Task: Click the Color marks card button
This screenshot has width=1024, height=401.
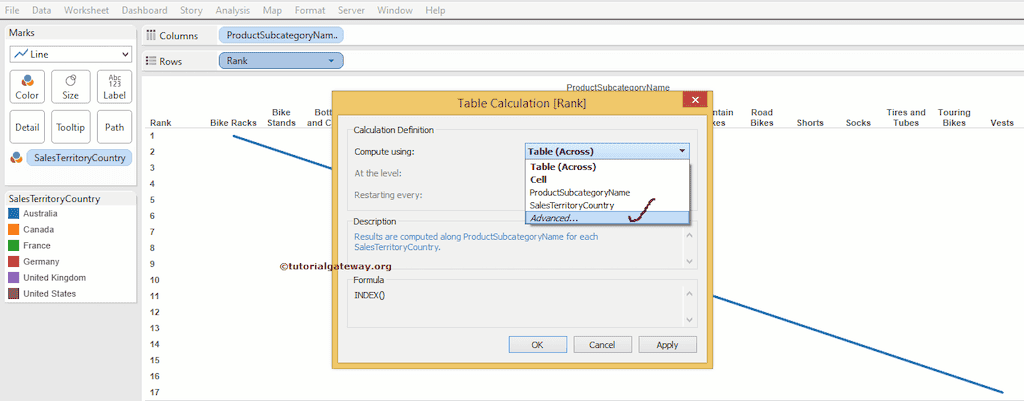Action: point(27,88)
